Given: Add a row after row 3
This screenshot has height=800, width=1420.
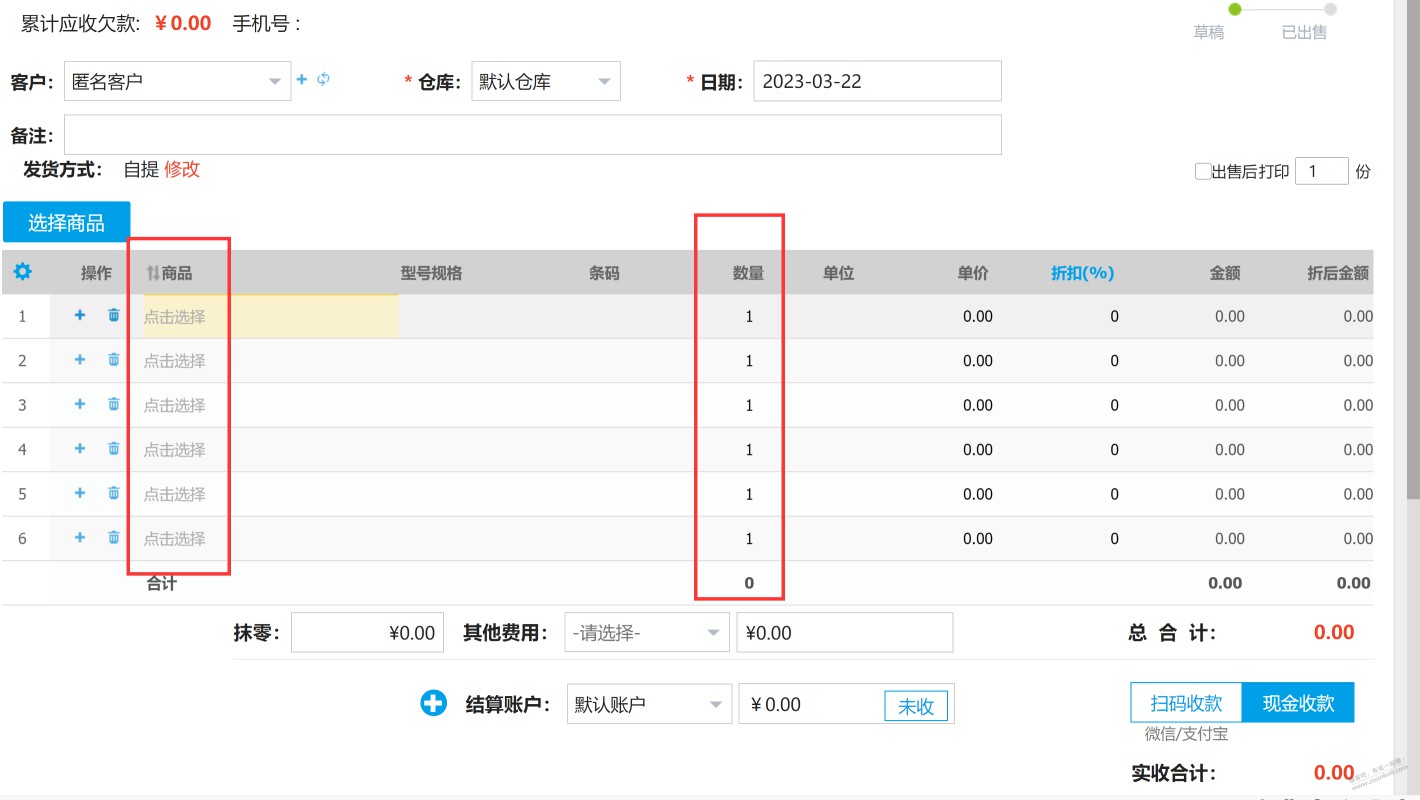Looking at the screenshot, I should (x=80, y=404).
